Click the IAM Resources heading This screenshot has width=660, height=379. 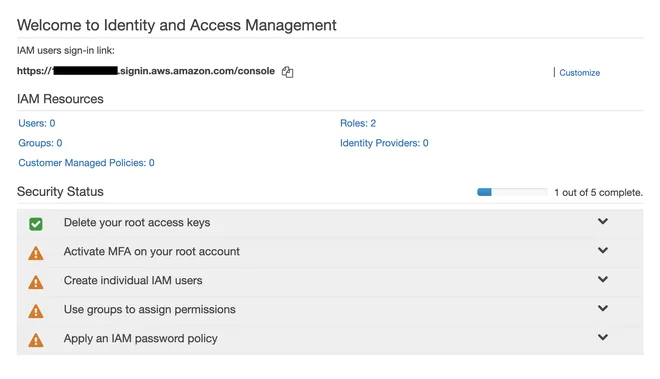60,99
